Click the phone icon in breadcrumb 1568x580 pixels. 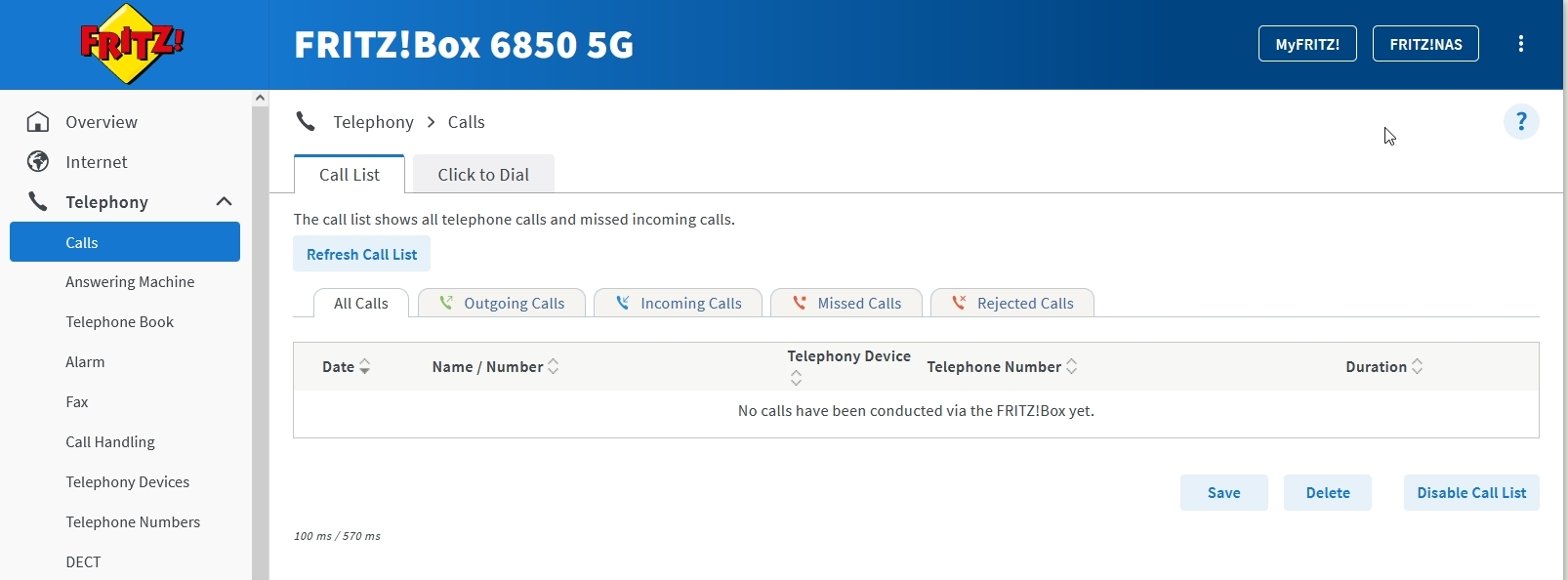pos(306,122)
